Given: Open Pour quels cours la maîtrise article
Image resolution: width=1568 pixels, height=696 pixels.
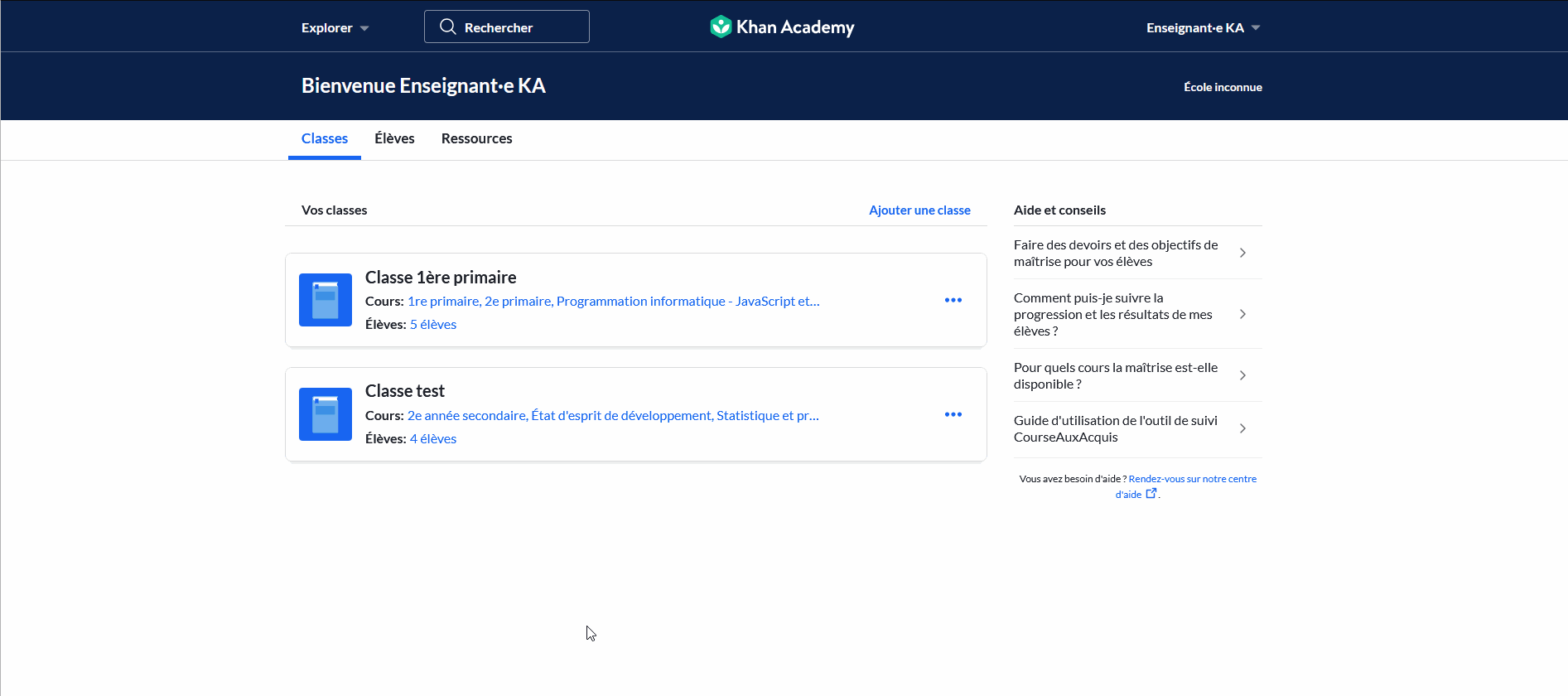Looking at the screenshot, I should point(1138,375).
